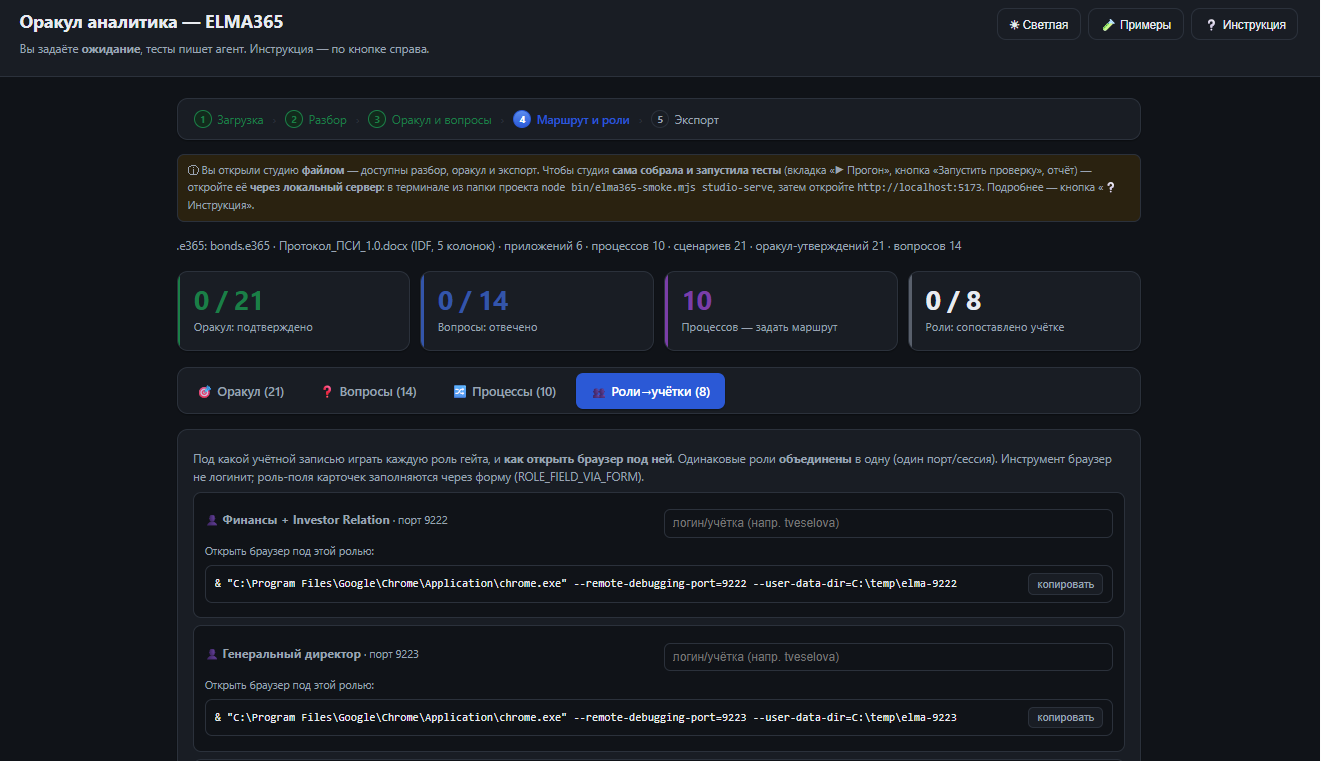Copy the port 9222 Chrome command
This screenshot has width=1321, height=761.
click(x=1065, y=584)
